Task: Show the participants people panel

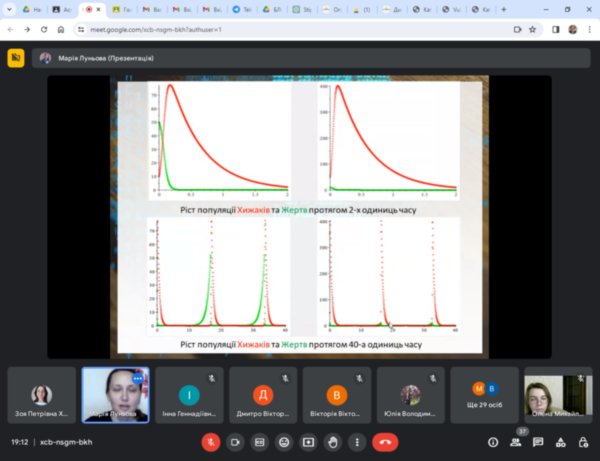Action: click(x=515, y=441)
